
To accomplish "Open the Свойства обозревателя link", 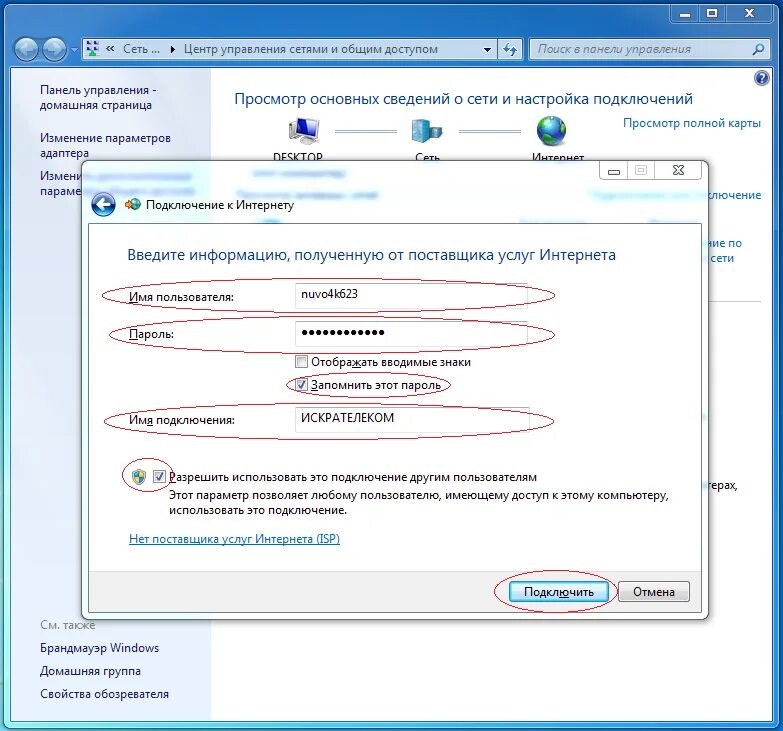I will tap(104, 694).
